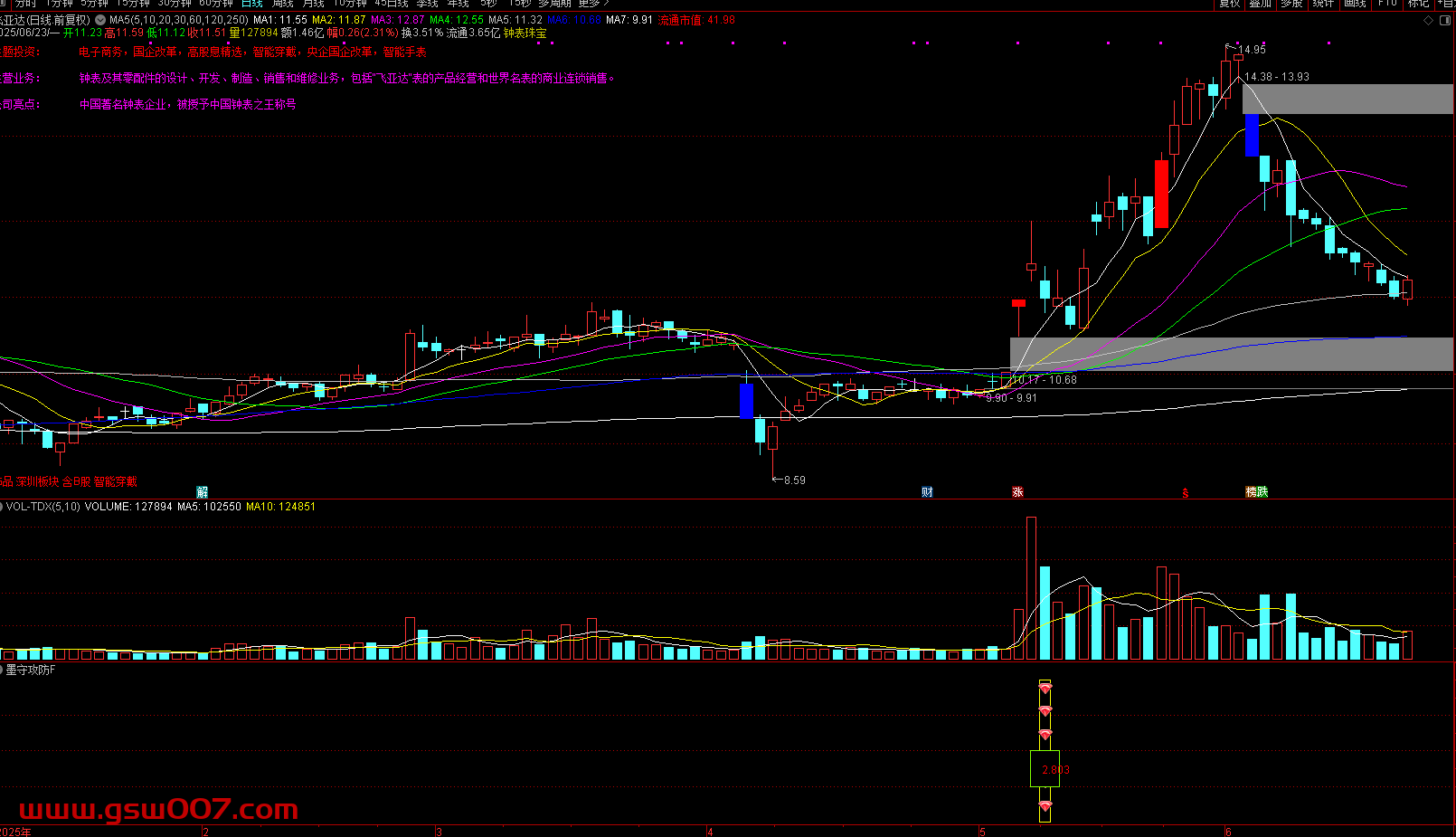This screenshot has height=837, width=1456.
Task: Click the upper gray gap zone 14.38-13.93
Action: coord(1347,99)
